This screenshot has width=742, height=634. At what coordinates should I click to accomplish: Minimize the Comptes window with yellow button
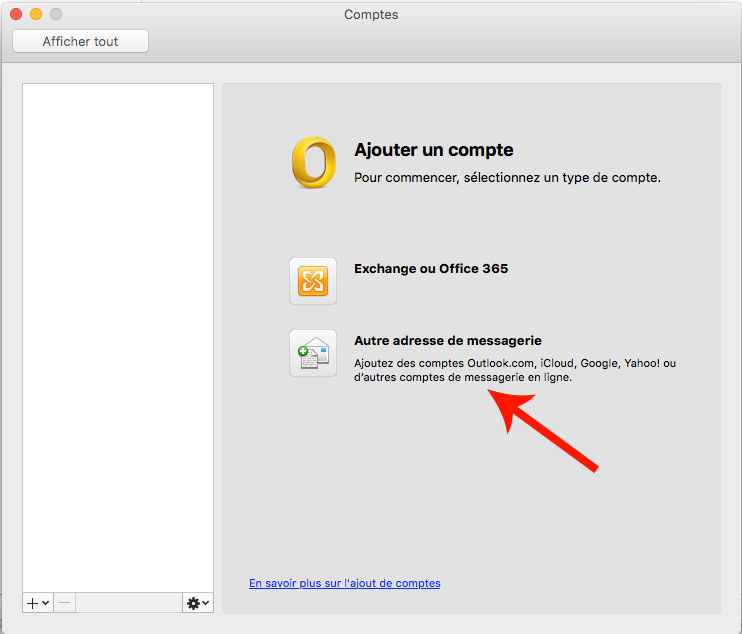(x=36, y=14)
